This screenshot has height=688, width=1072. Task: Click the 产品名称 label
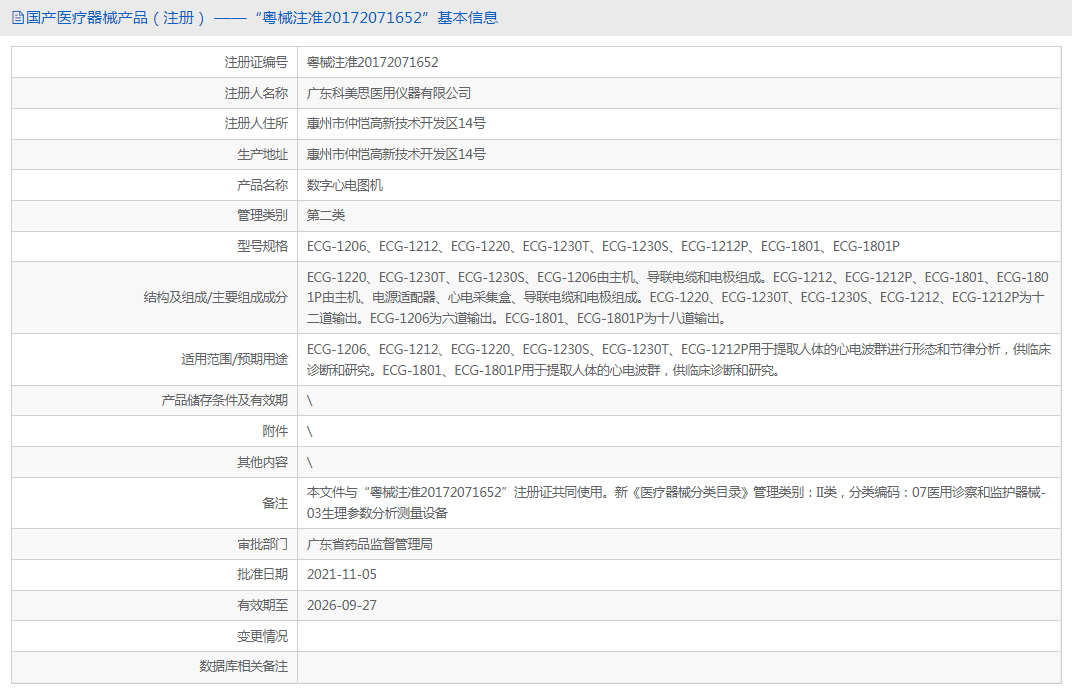click(x=263, y=185)
